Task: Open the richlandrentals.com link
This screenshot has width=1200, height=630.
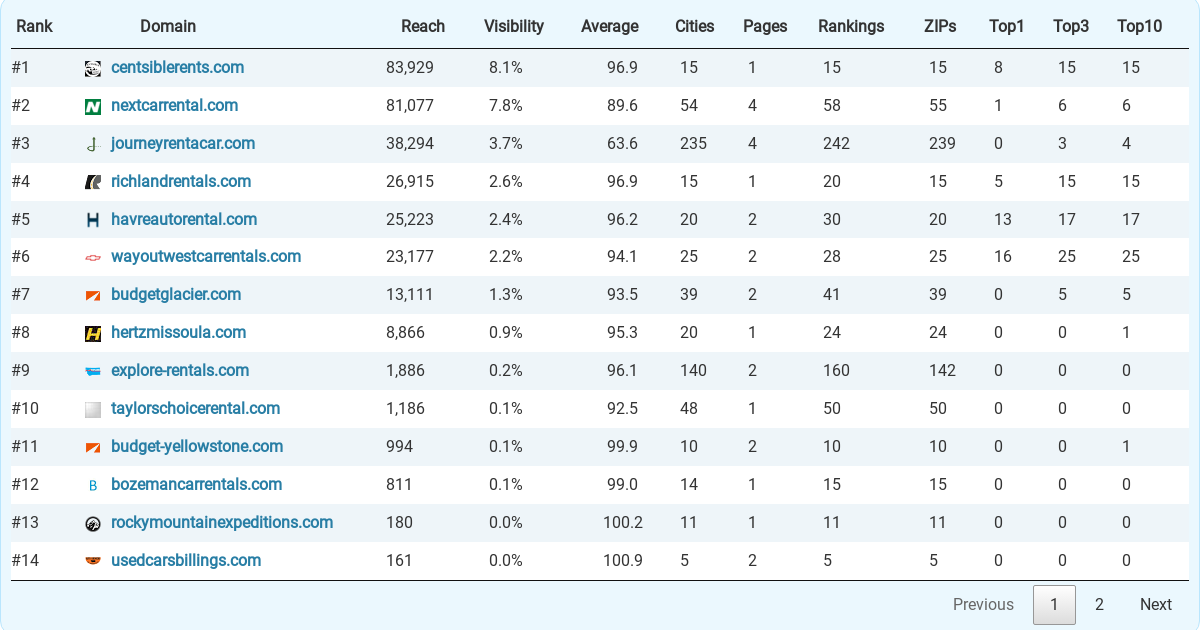Action: click(x=181, y=181)
